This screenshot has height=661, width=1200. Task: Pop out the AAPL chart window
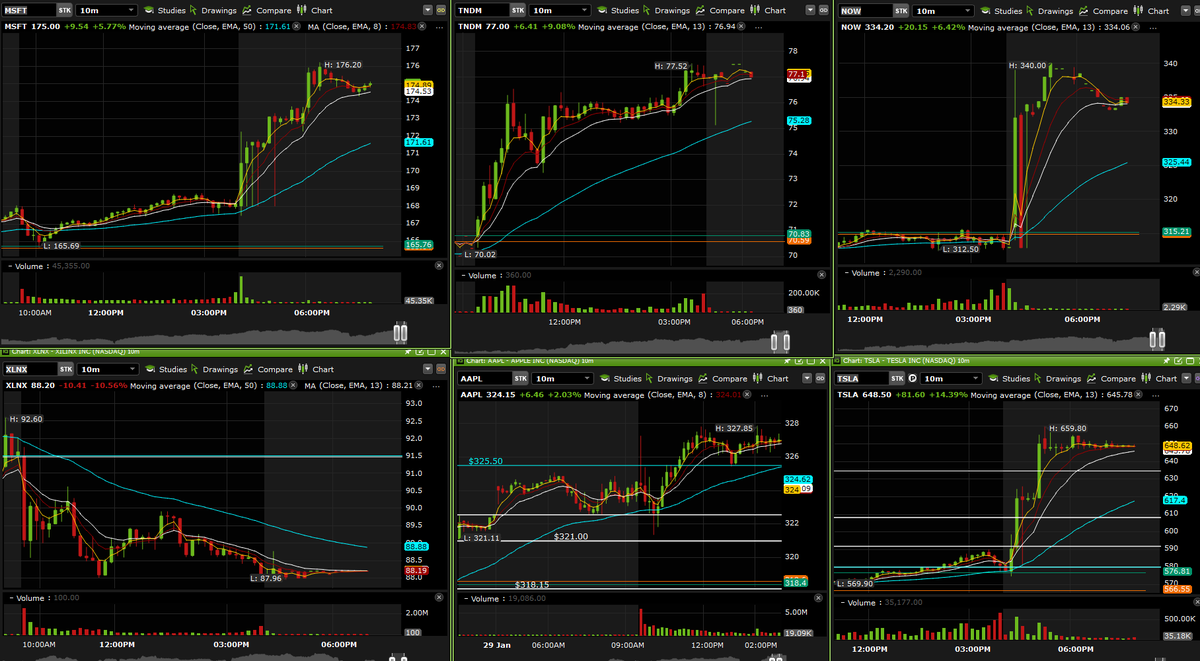(799, 361)
